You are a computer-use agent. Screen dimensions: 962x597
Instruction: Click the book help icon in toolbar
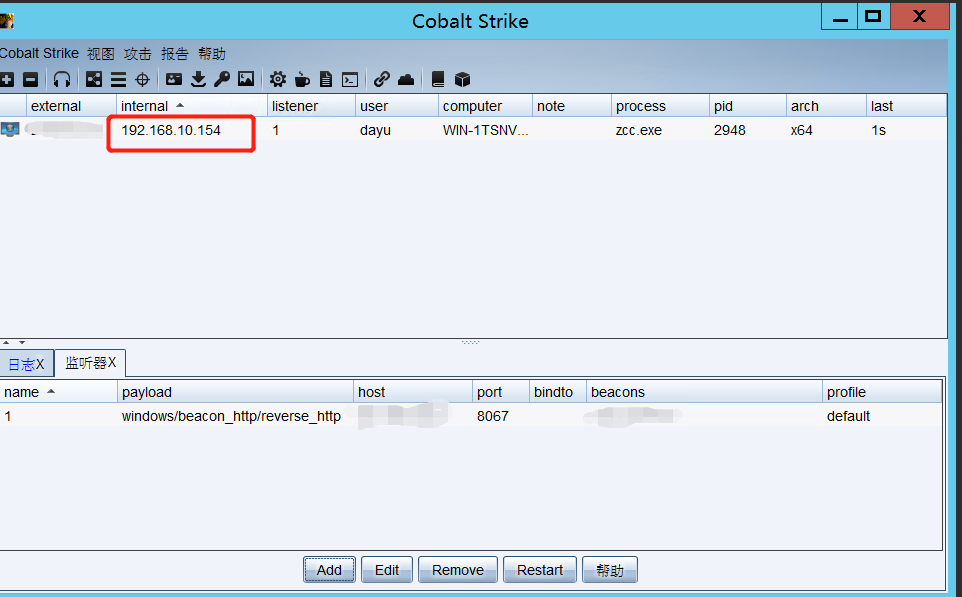pyautogui.click(x=438, y=79)
